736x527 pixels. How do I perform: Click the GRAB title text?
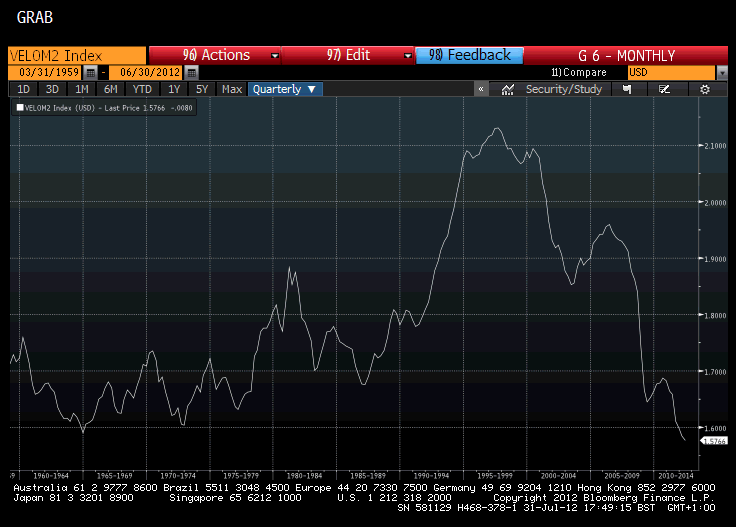pyautogui.click(x=35, y=17)
